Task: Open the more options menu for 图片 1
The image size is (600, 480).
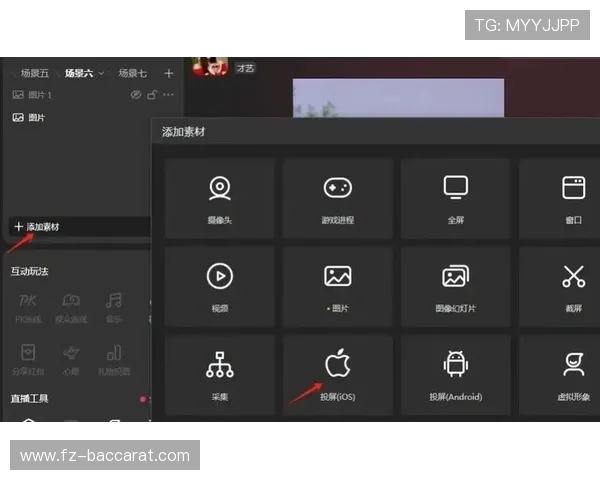Action: click(x=168, y=95)
